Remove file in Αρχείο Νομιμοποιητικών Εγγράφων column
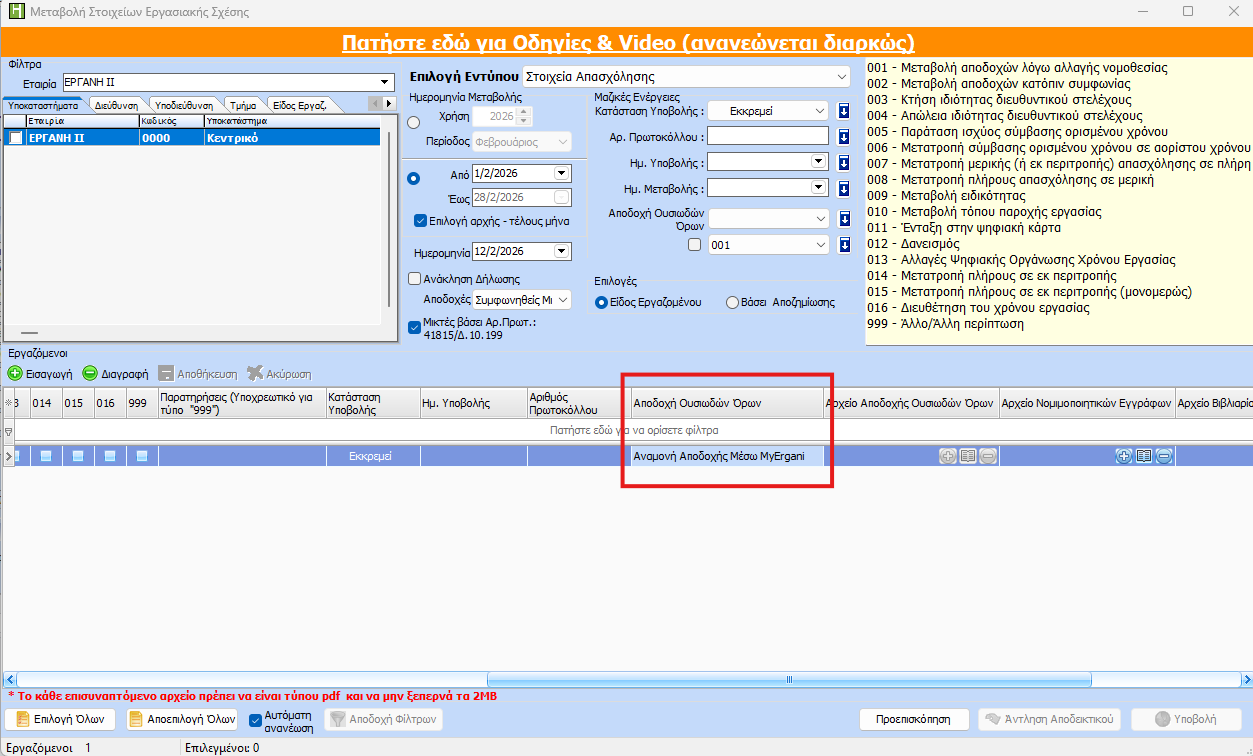Viewport: 1253px width, 756px height. (x=1164, y=456)
